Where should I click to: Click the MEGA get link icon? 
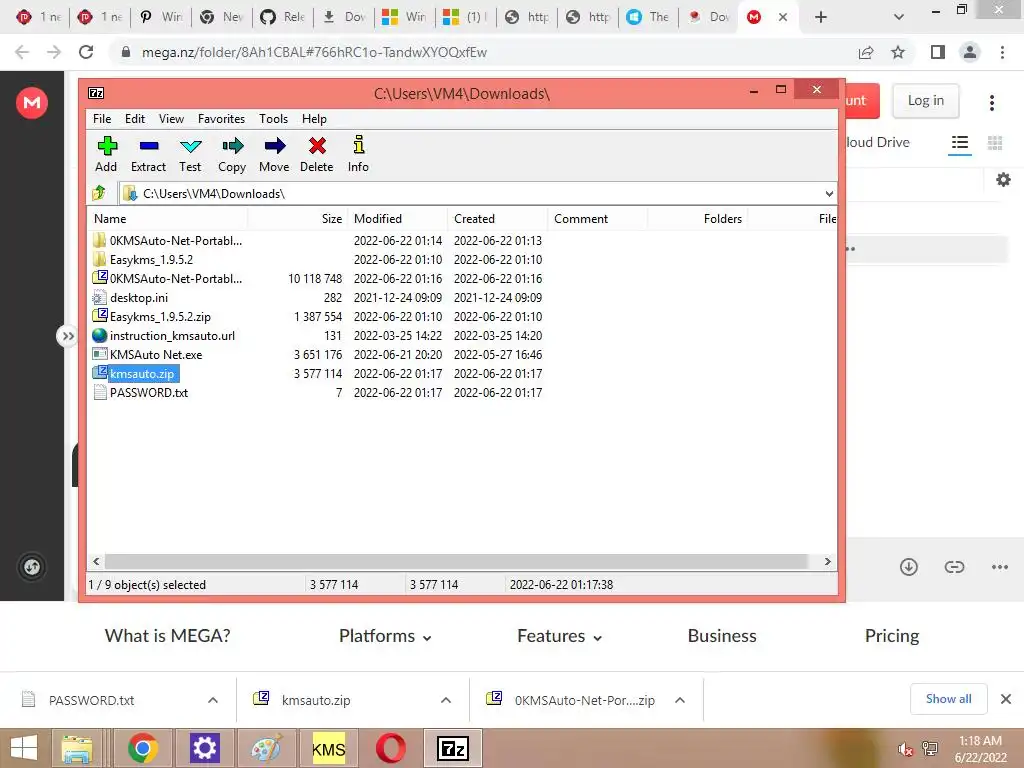tap(954, 567)
